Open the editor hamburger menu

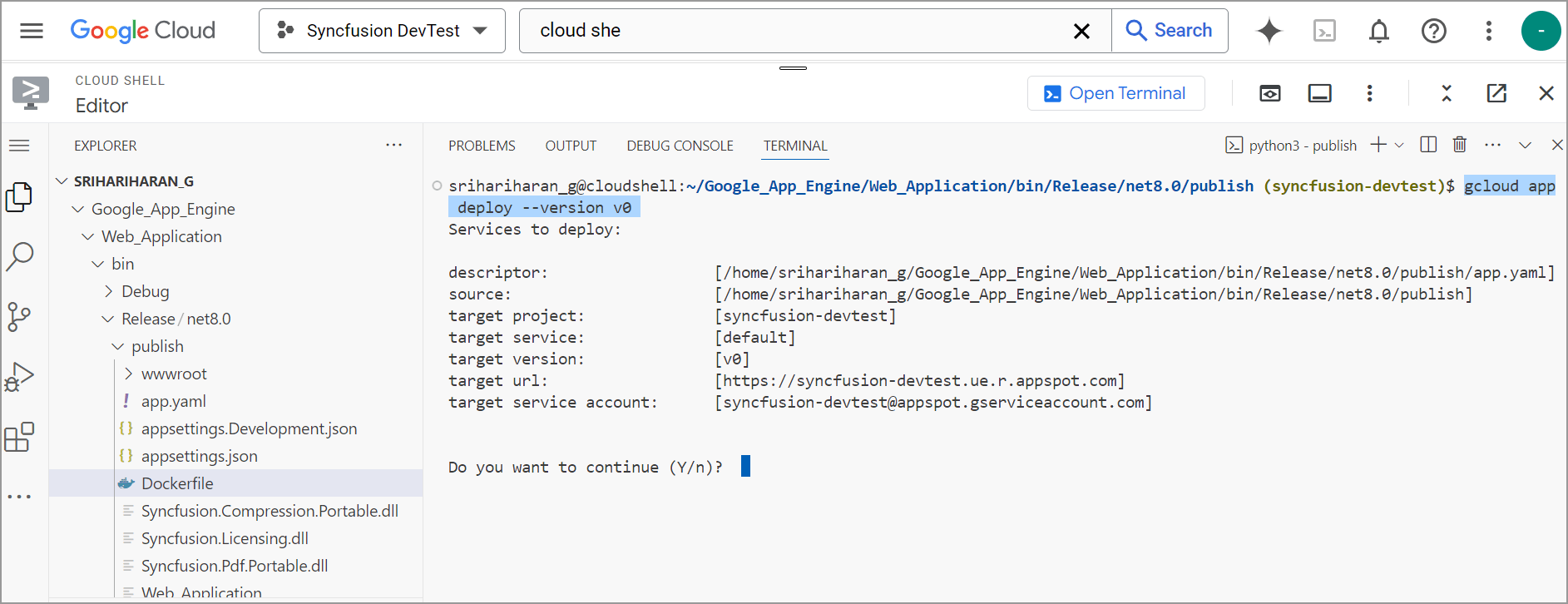(19, 146)
